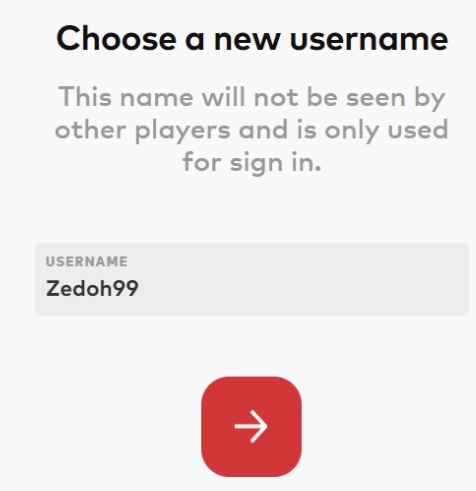
Task: Click the '99' digits in the username
Action: [126, 289]
